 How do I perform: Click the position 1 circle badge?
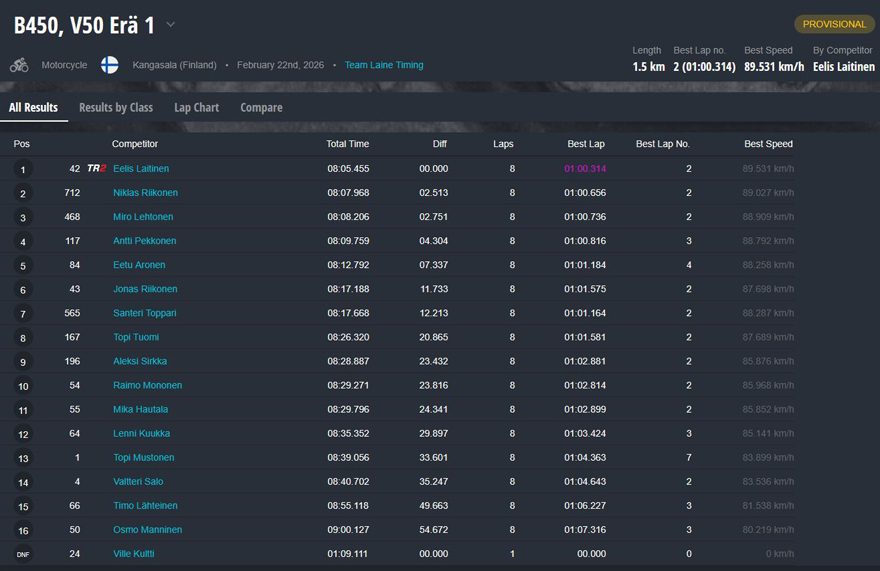point(23,169)
